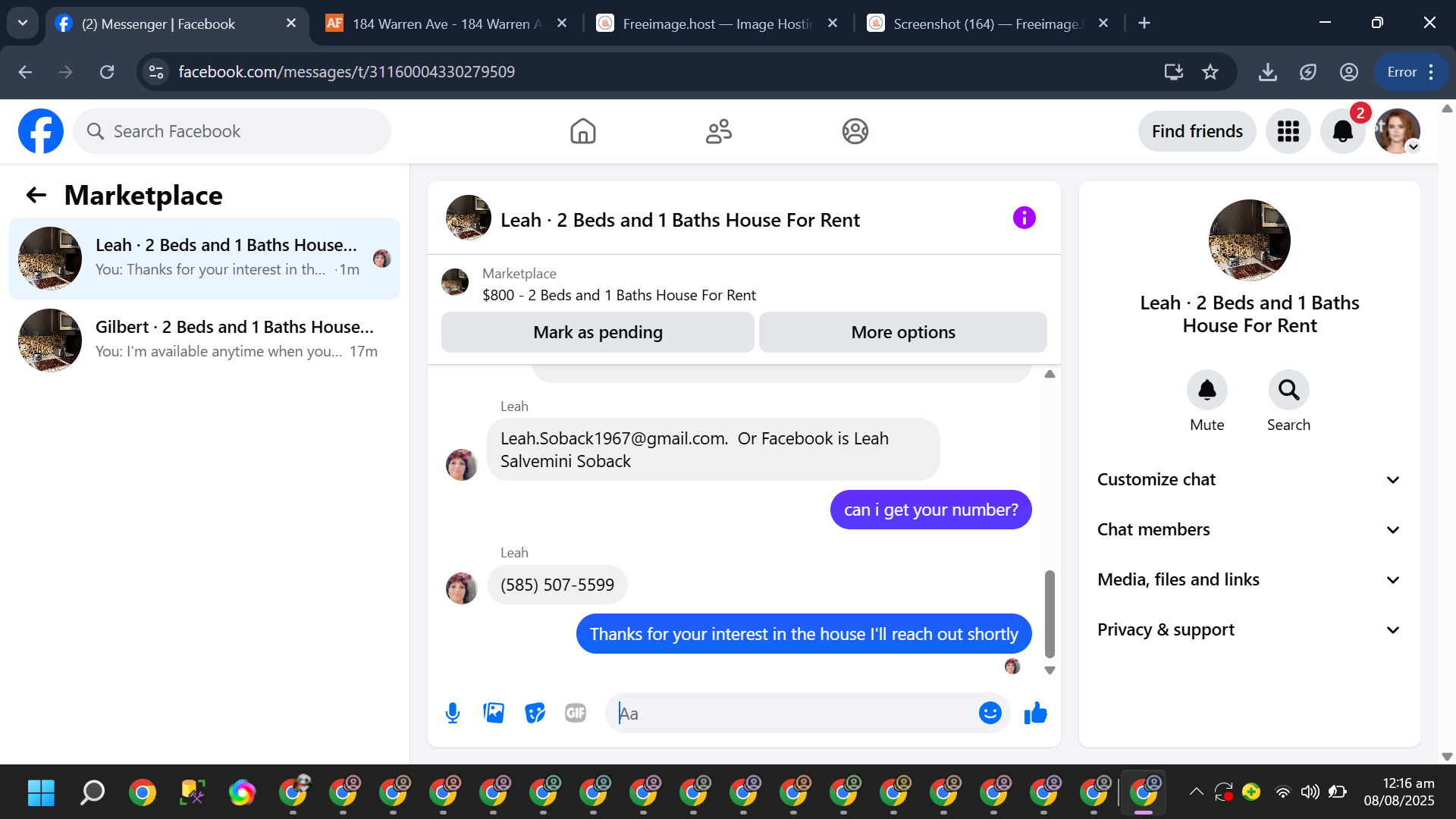1456x819 pixels.
Task: Mute this conversation
Action: pyautogui.click(x=1207, y=391)
